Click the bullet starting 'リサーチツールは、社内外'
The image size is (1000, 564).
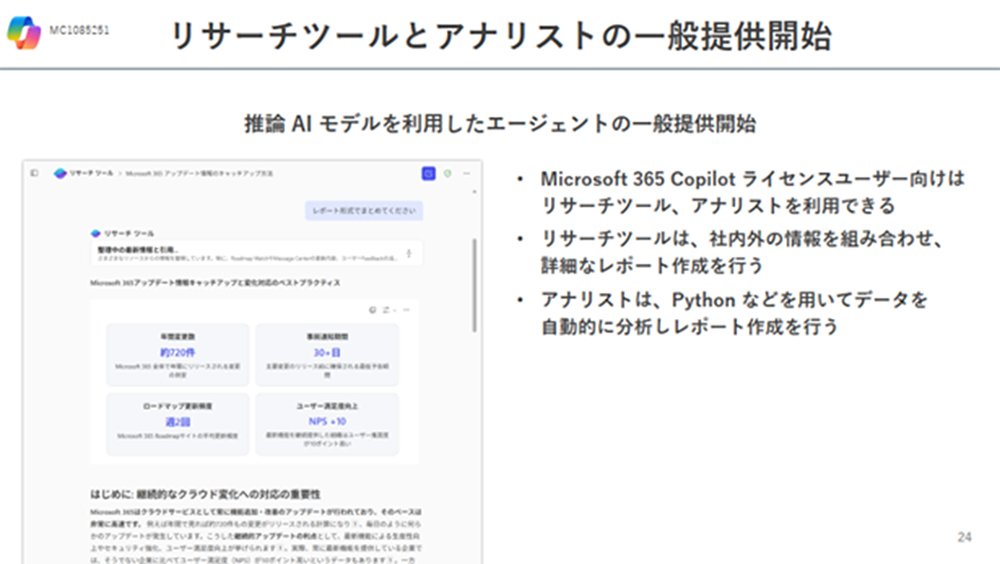(x=742, y=251)
